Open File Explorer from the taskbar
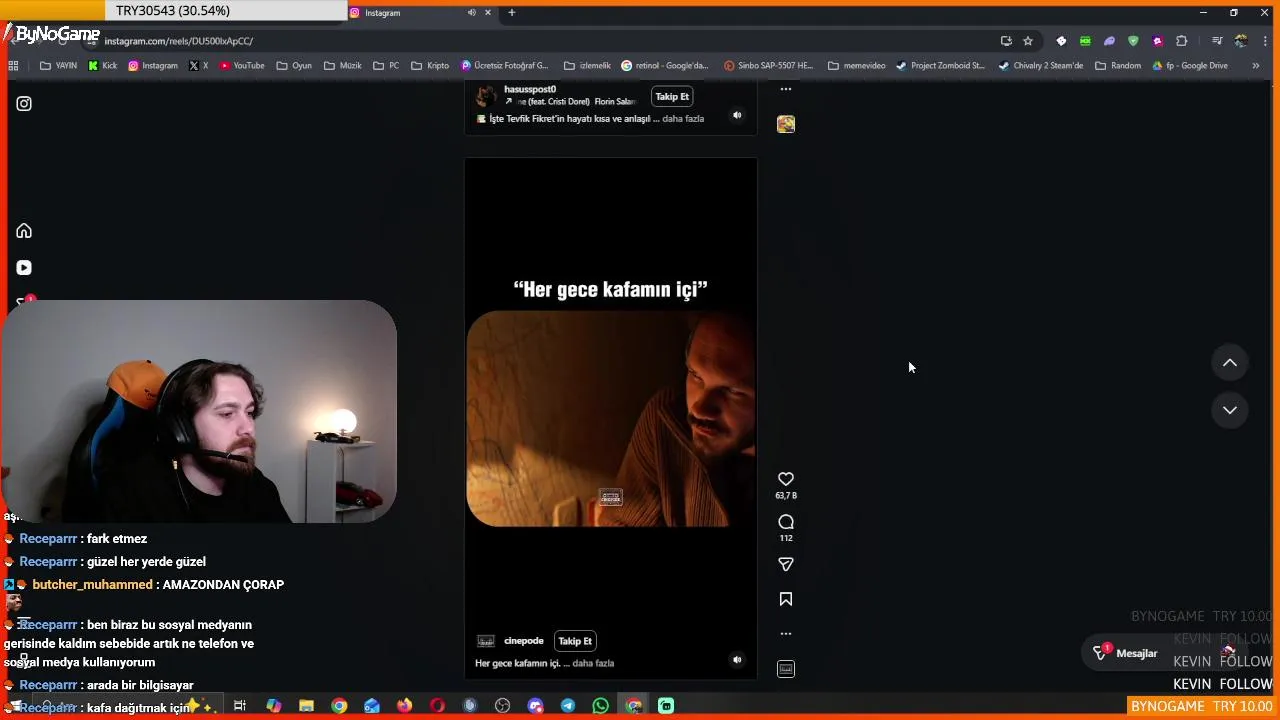 tap(306, 706)
